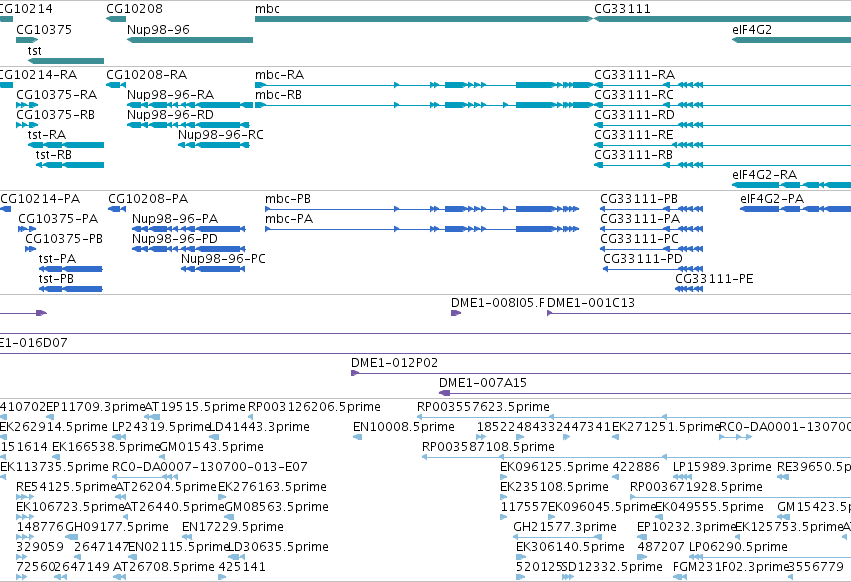
Task: Click the CG33111-PA protein label
Action: pos(640,219)
